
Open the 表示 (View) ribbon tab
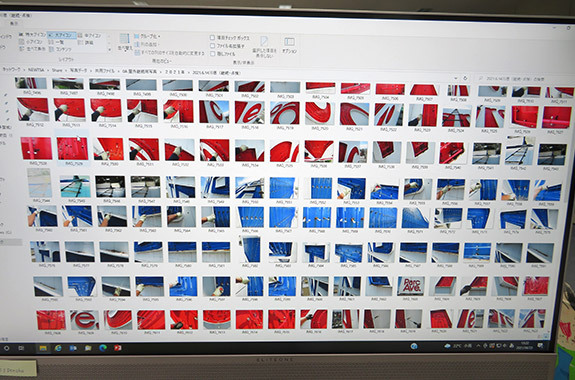coord(14,23)
